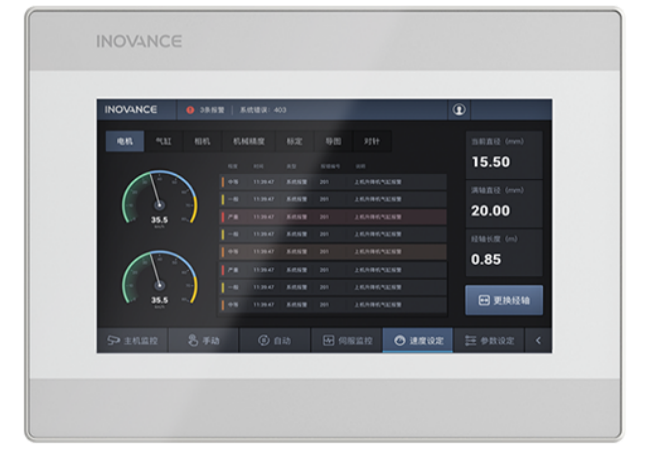Open 参数设定 sliders icon
Viewport: 650px width, 450px height.
(x=471, y=341)
